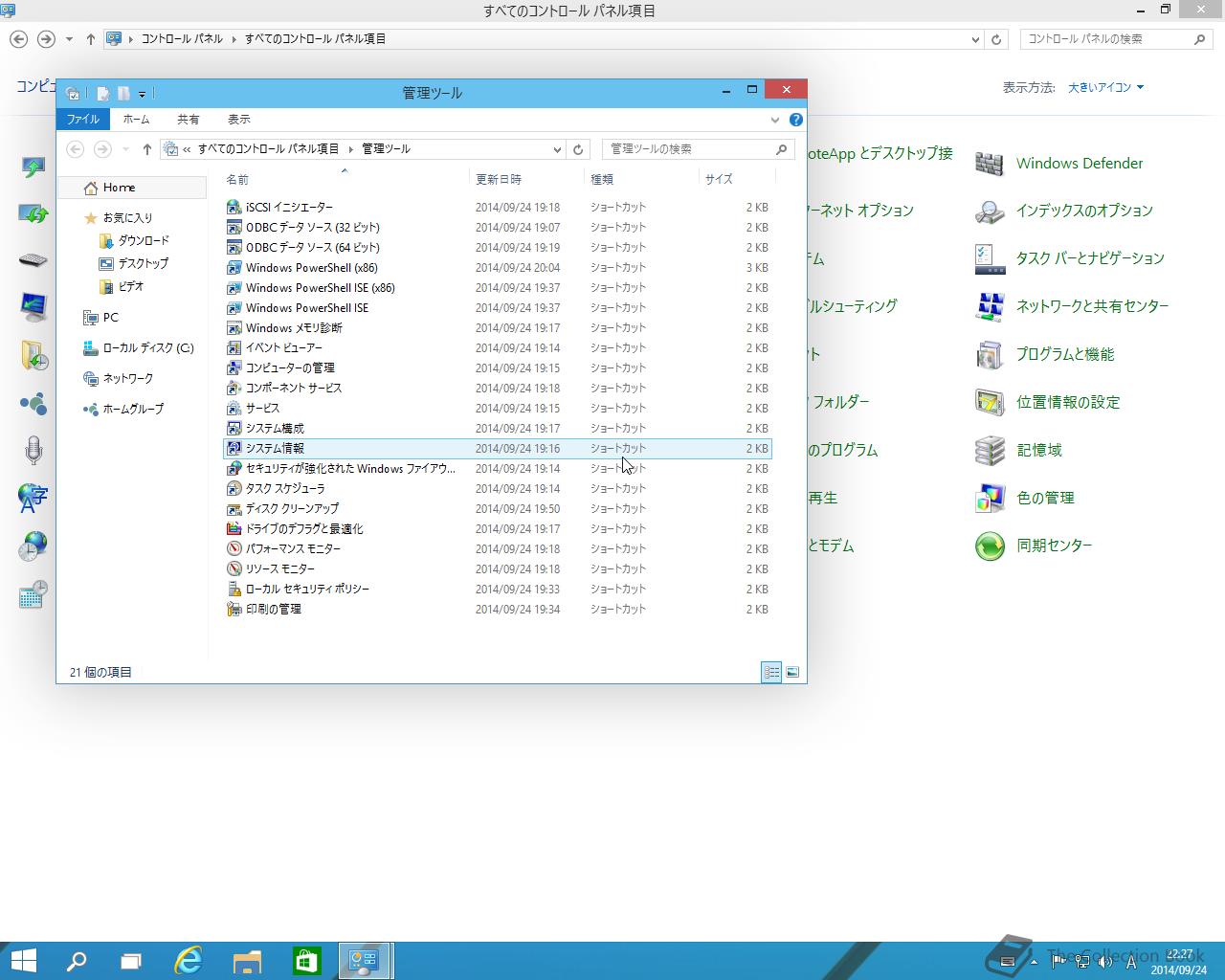
Task: Select デスクトップ in navigation pane
Action: [x=144, y=263]
